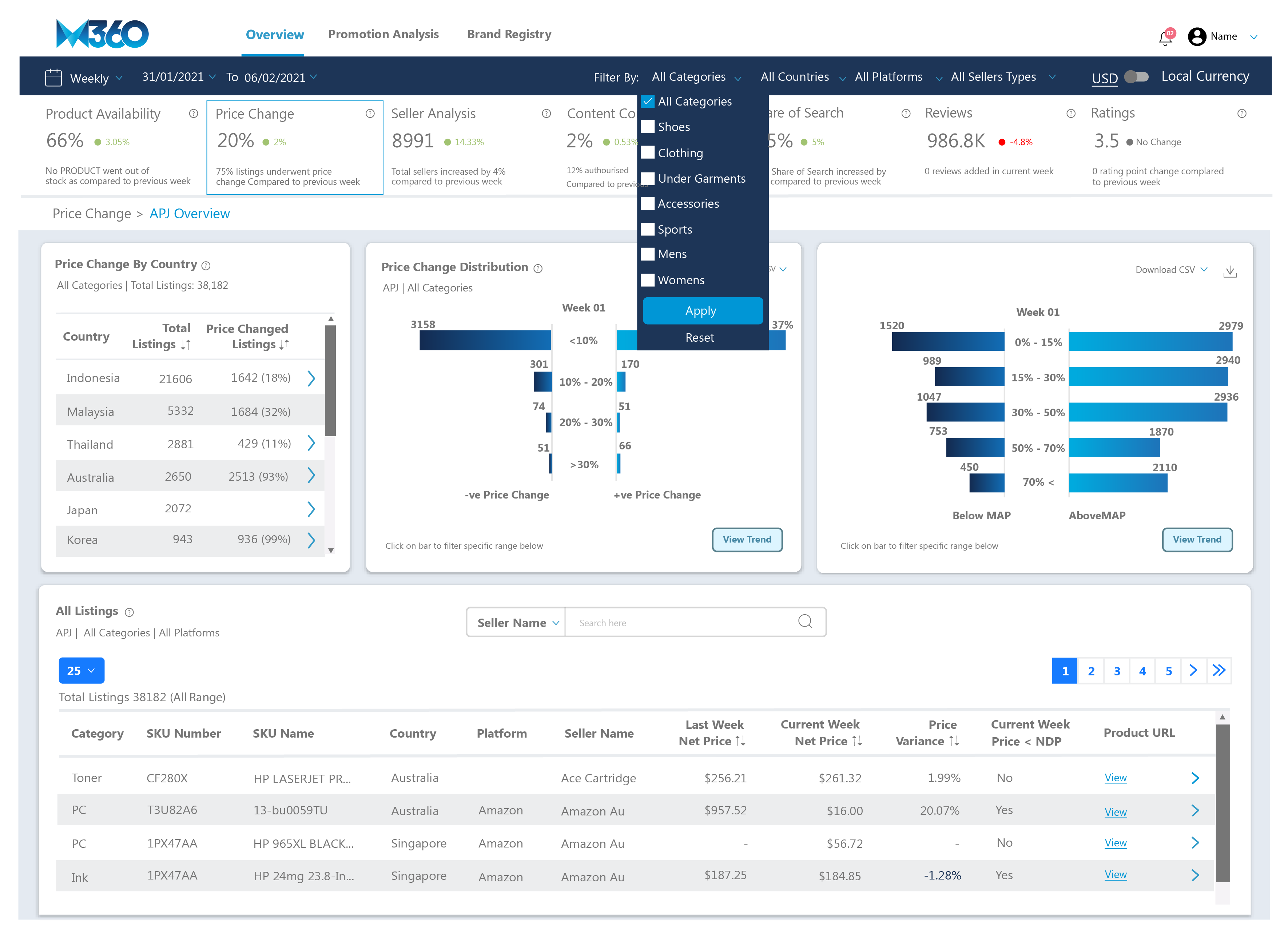The width and height of the screenshot is (1288, 937).
Task: Uncheck the All Categories checkbox
Action: click(x=648, y=101)
